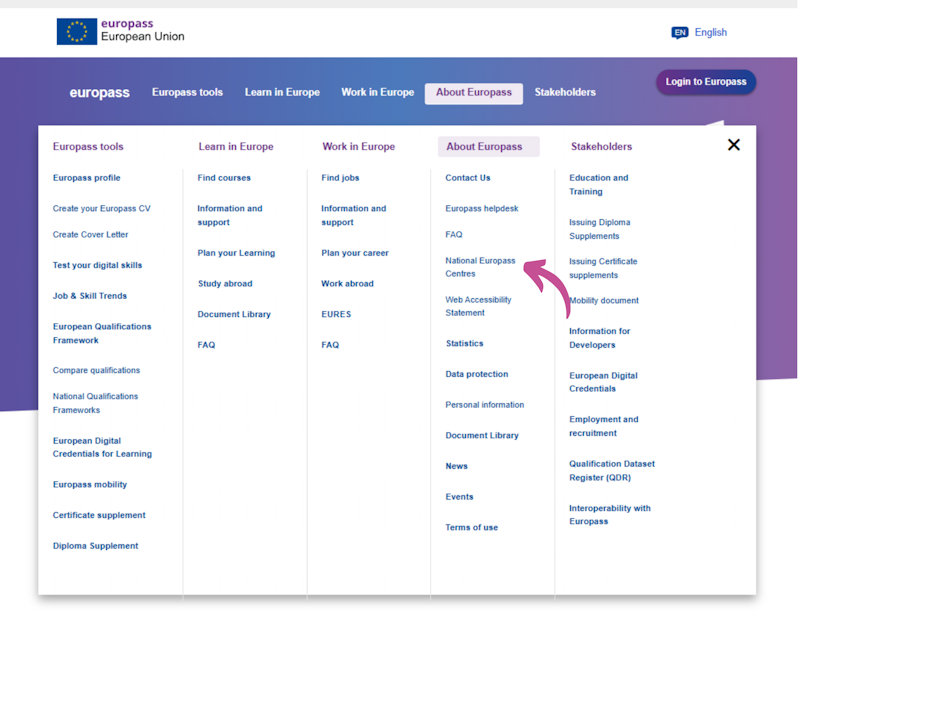Screen dimensions: 945x709
Task: Click News link
Action: pos(456,467)
